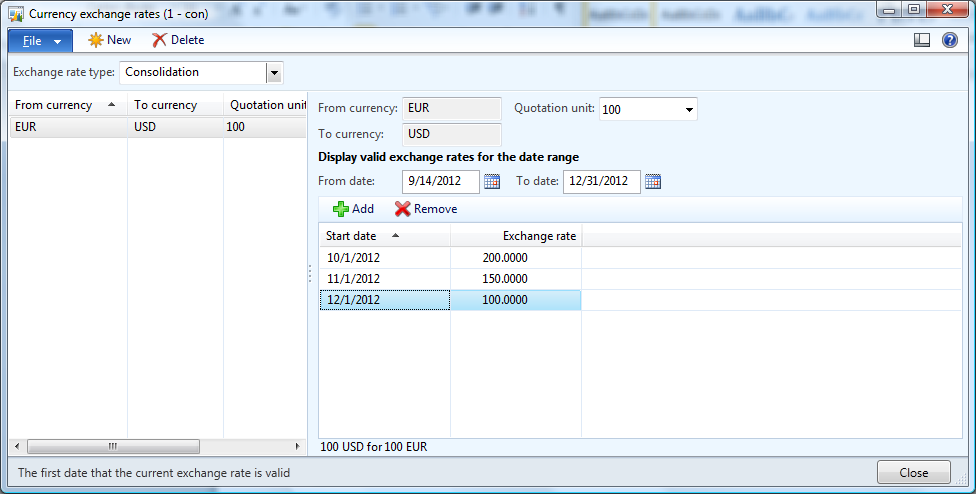Image resolution: width=976 pixels, height=494 pixels.
Task: Click the View layout icon beside Help
Action: [x=922, y=40]
